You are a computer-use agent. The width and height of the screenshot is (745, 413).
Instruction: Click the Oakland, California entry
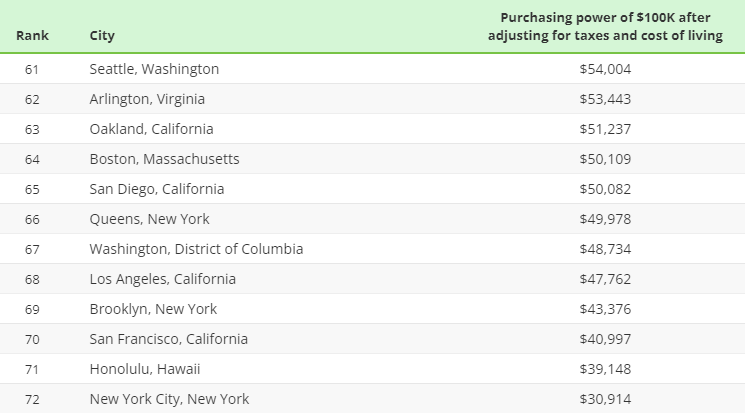pos(152,129)
